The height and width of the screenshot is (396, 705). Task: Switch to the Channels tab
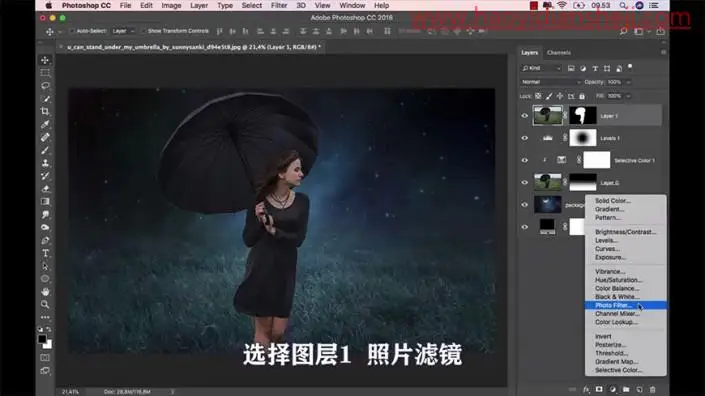coord(559,53)
